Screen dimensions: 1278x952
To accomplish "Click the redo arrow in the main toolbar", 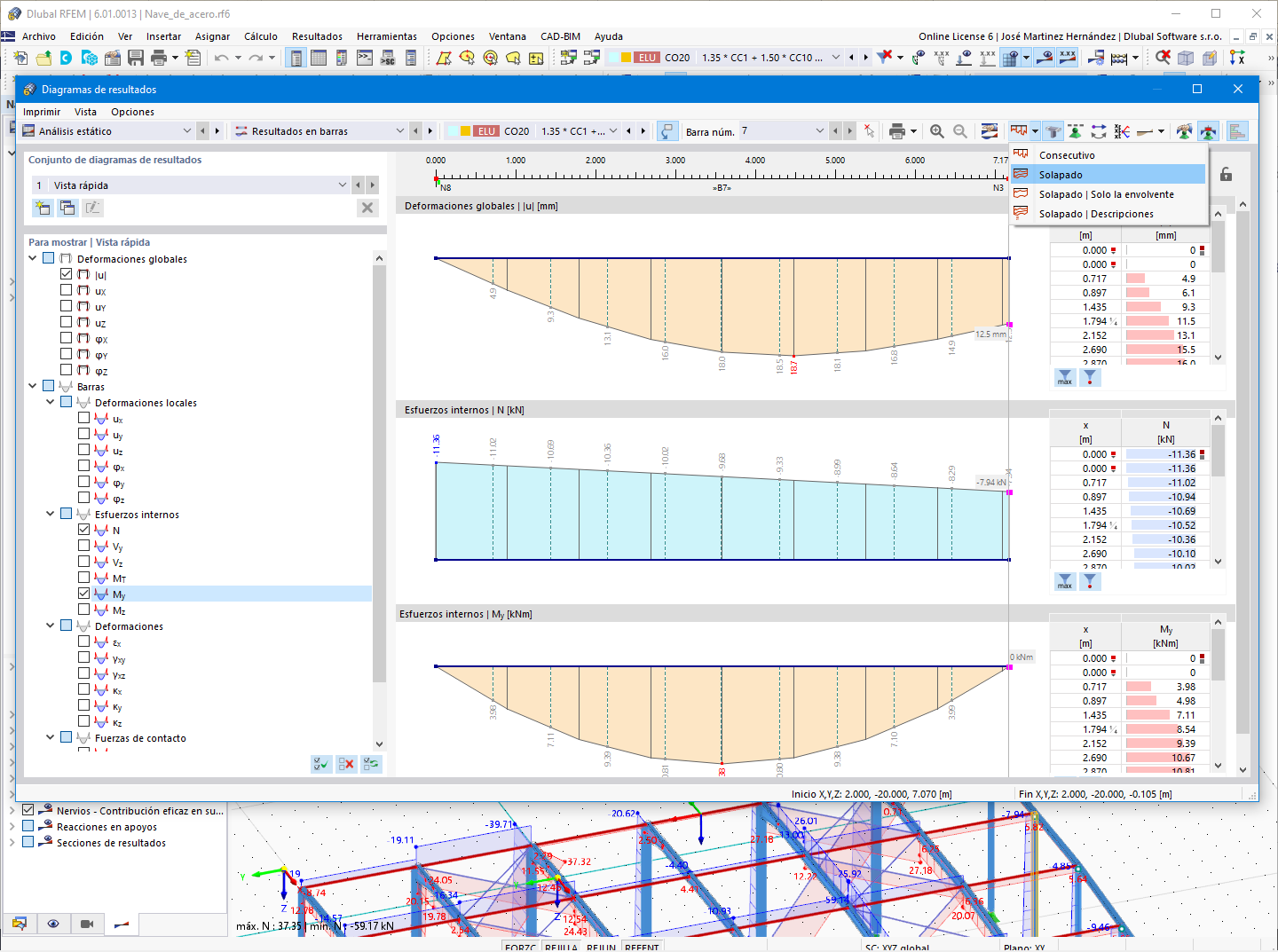I will [x=256, y=58].
